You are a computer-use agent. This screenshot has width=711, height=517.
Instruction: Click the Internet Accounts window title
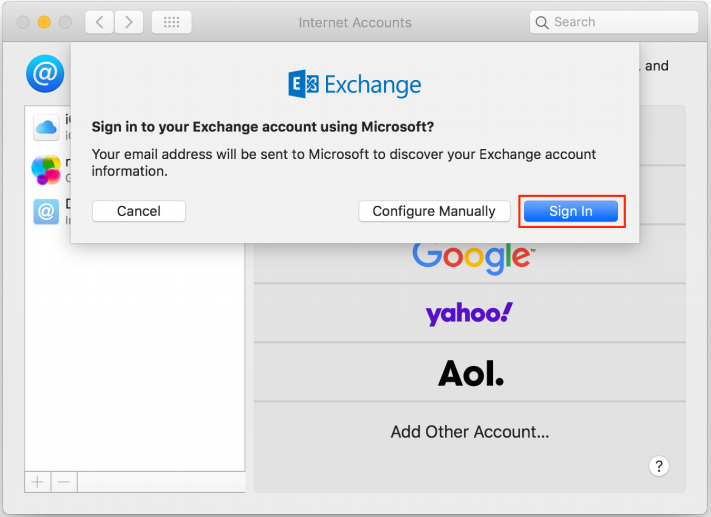(x=355, y=22)
